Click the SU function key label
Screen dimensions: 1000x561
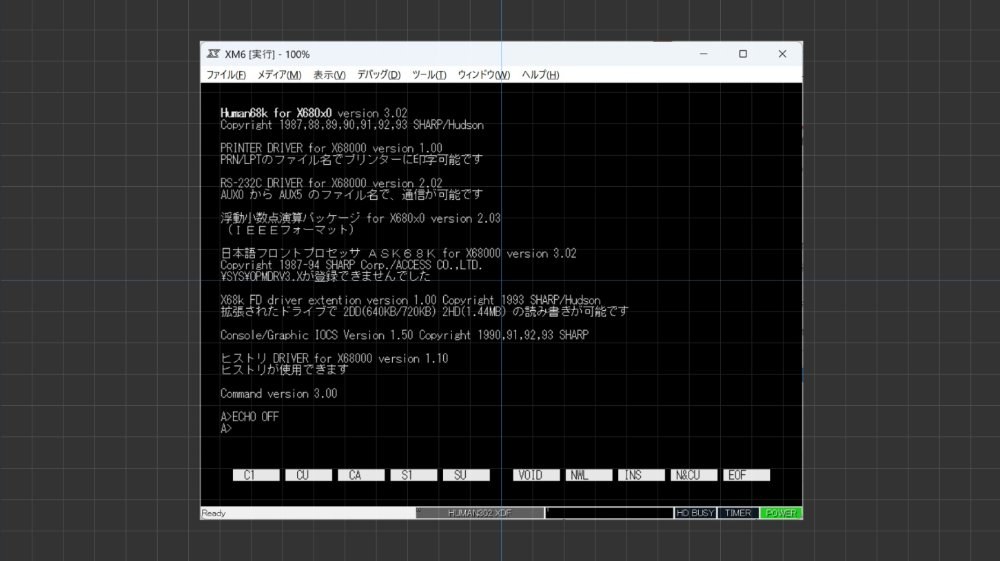coord(466,475)
